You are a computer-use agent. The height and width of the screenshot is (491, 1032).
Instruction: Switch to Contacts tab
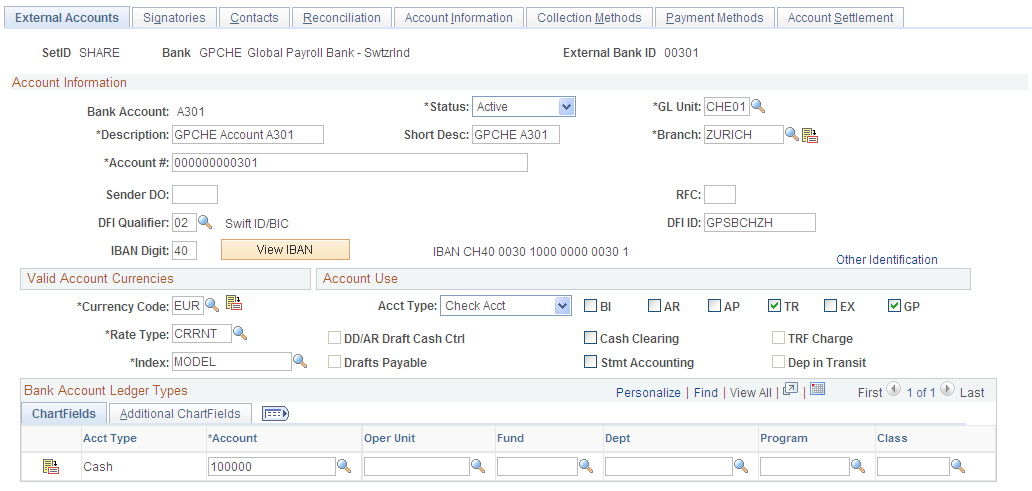(x=254, y=18)
